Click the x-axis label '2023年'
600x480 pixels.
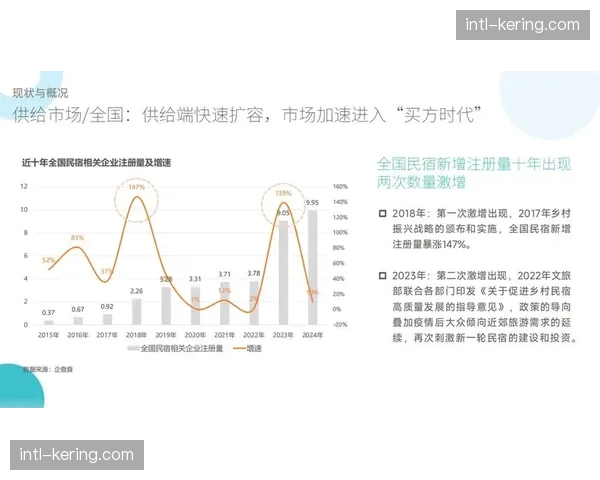tap(283, 335)
